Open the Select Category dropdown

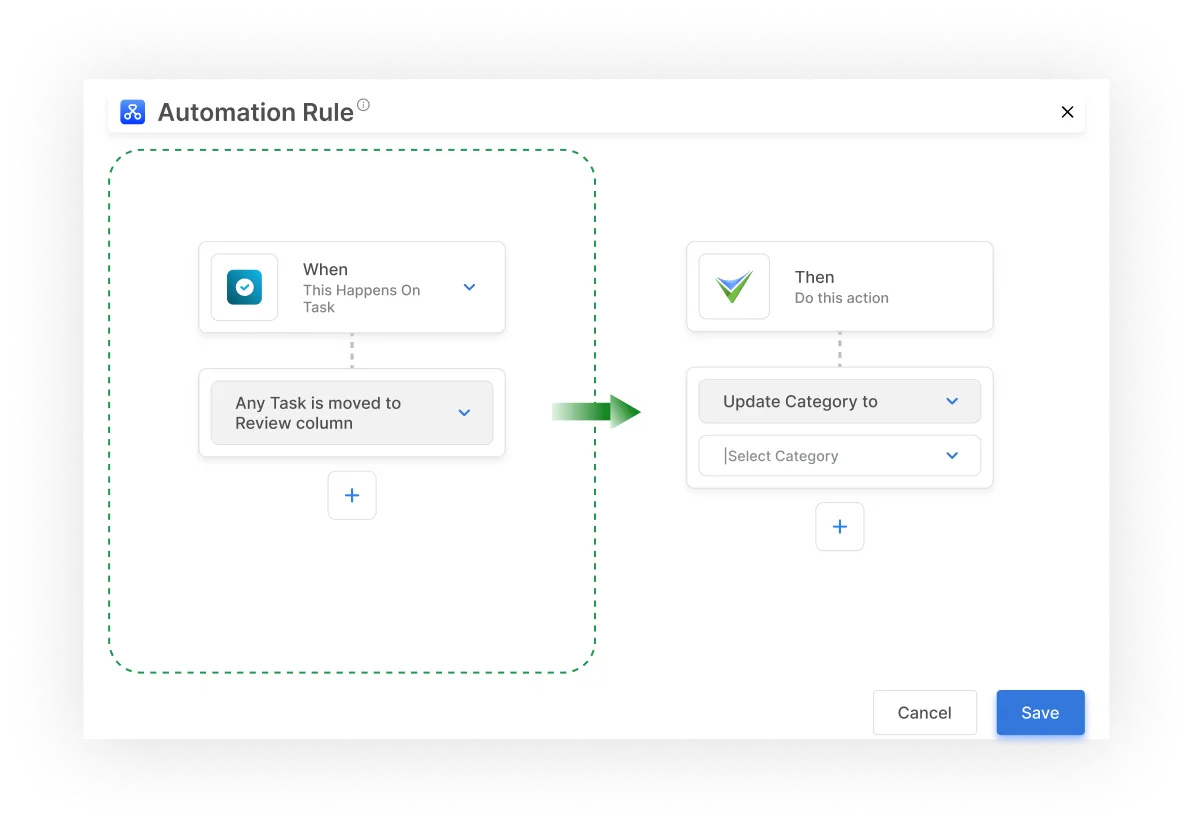tap(951, 455)
